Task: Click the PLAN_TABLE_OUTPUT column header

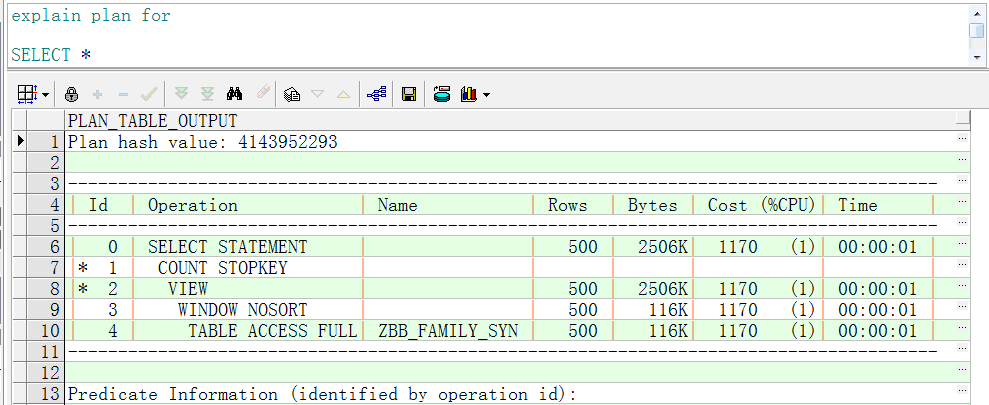Action: [152, 121]
